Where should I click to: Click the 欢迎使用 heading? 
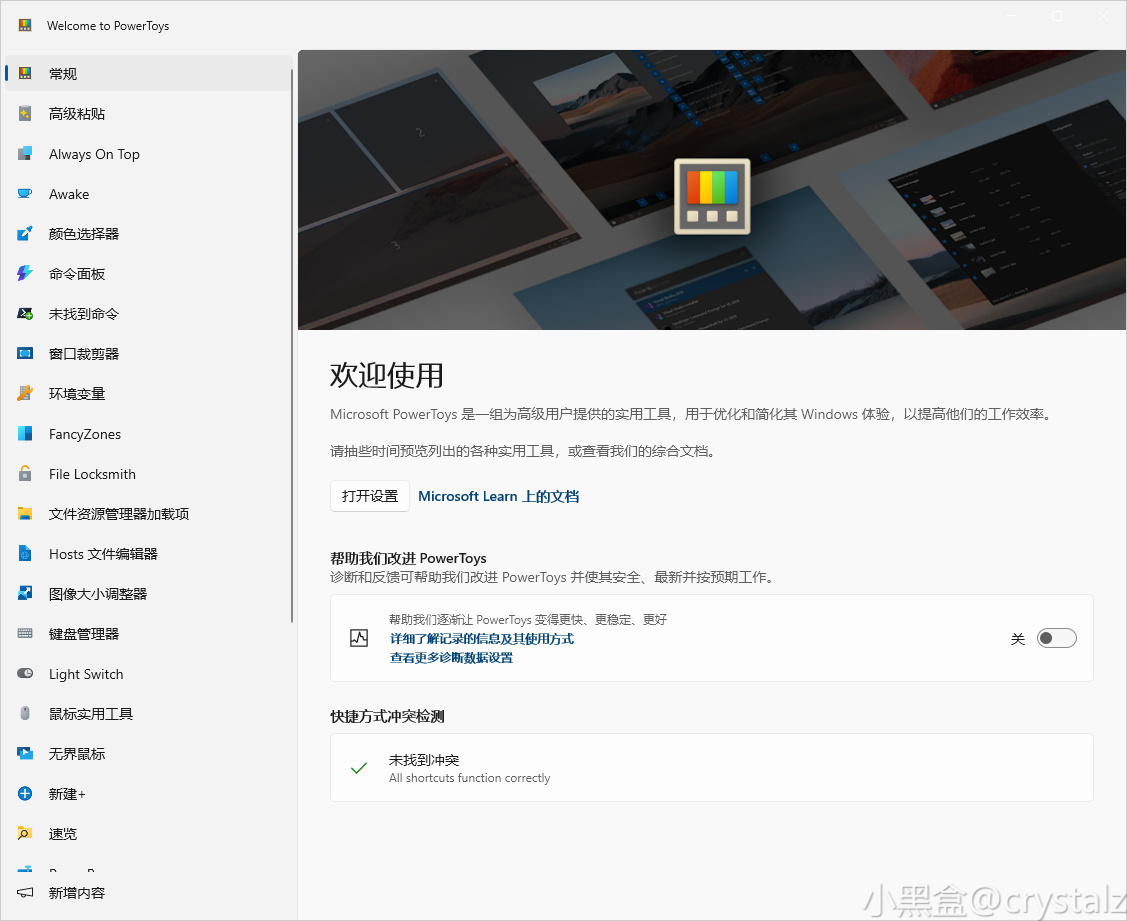tap(387, 375)
